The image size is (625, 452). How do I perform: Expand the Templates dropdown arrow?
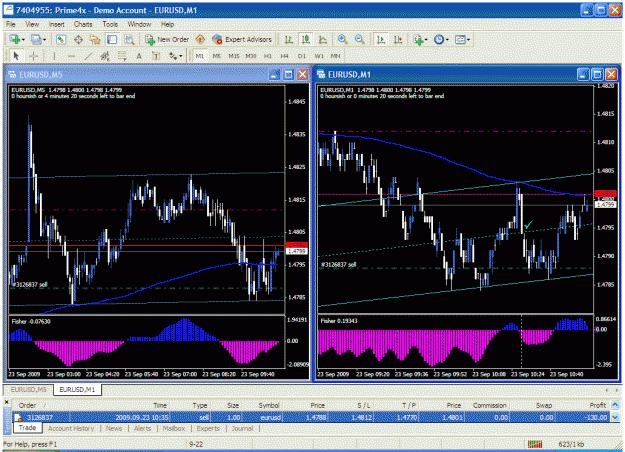click(468, 40)
